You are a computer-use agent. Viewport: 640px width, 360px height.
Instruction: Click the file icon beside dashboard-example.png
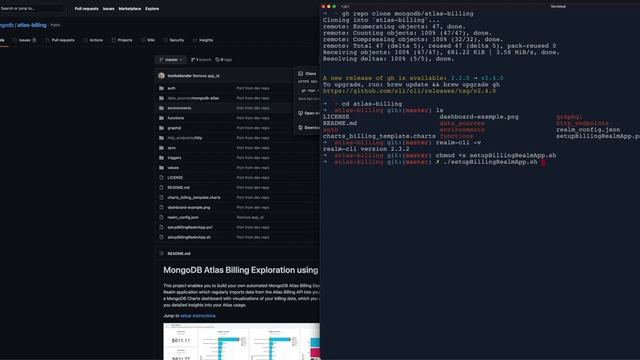click(161, 207)
